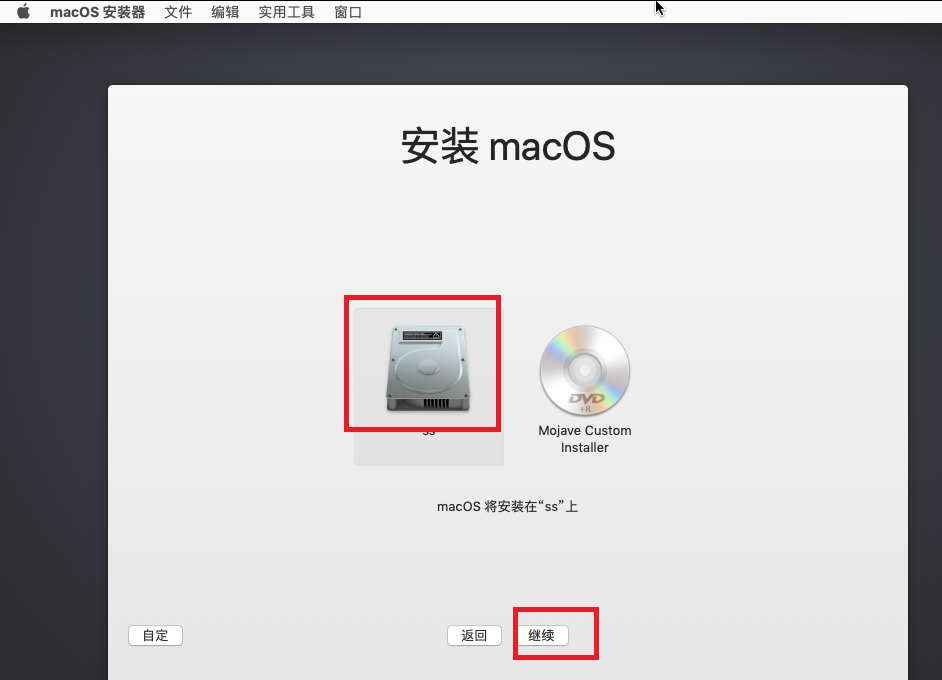
Task: Click the 返回 button
Action: (474, 636)
